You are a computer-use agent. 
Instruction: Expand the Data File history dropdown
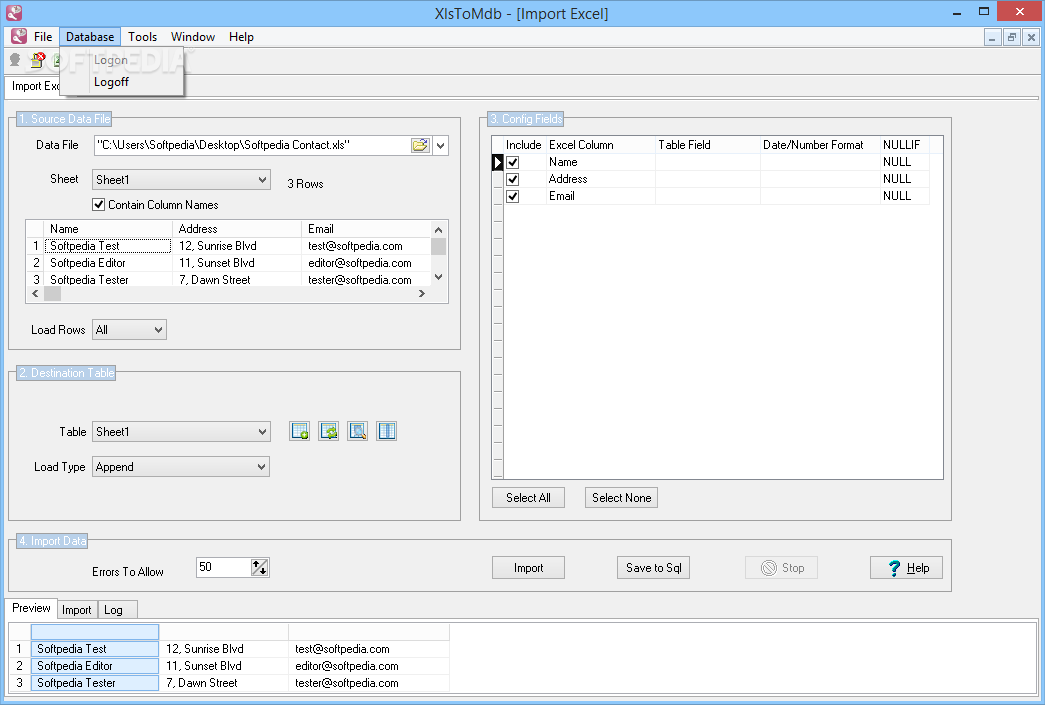coord(441,145)
